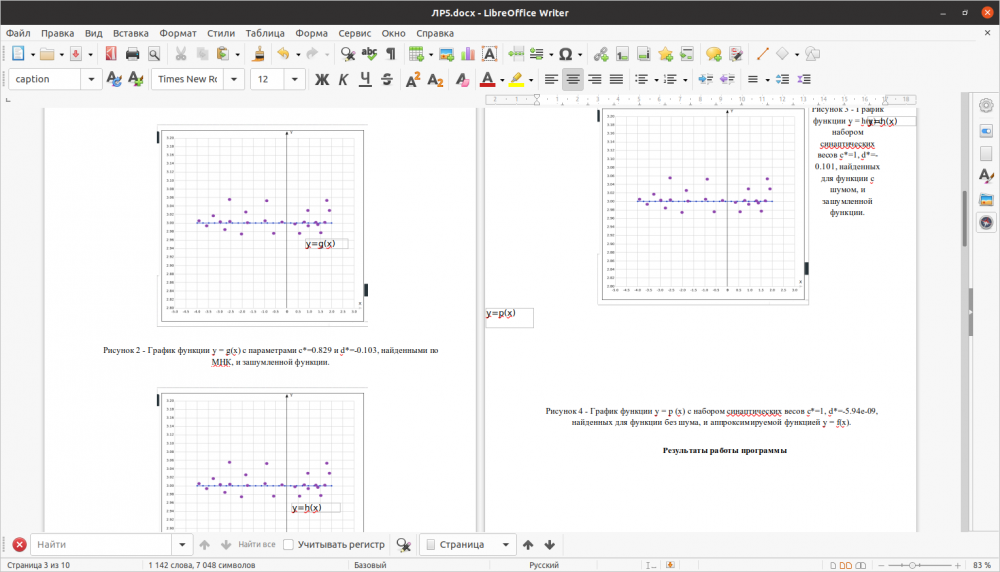
Task: Expand the 'Страница' navigation dropdown
Action: tap(504, 545)
